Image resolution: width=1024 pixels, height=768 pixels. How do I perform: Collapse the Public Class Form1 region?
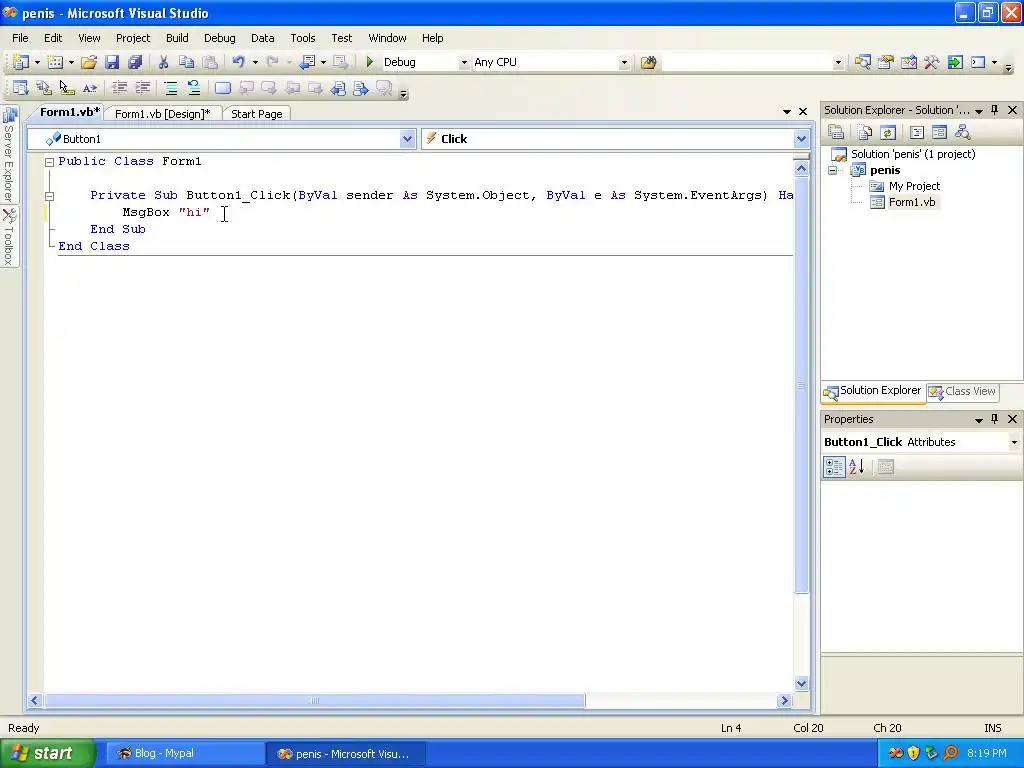[49, 162]
